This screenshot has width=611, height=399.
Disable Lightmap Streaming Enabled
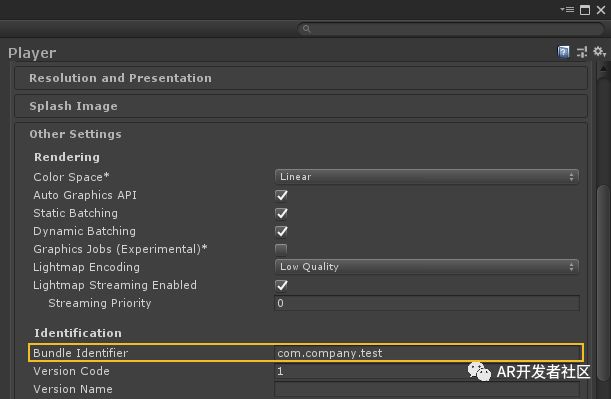281,286
